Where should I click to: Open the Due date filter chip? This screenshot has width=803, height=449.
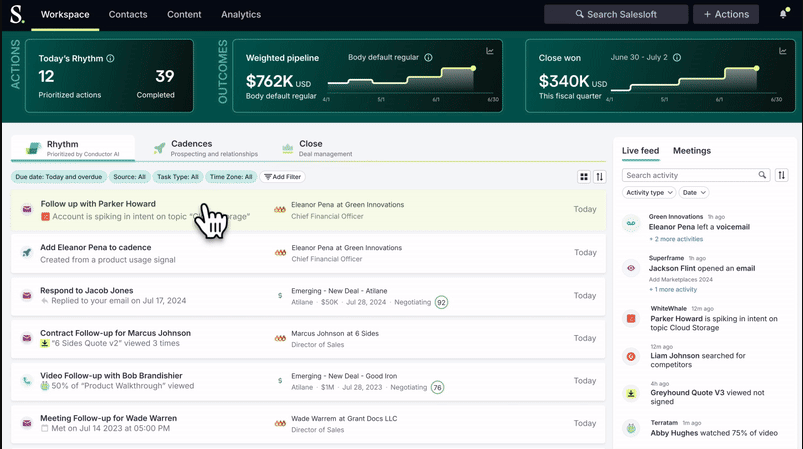tap(58, 177)
